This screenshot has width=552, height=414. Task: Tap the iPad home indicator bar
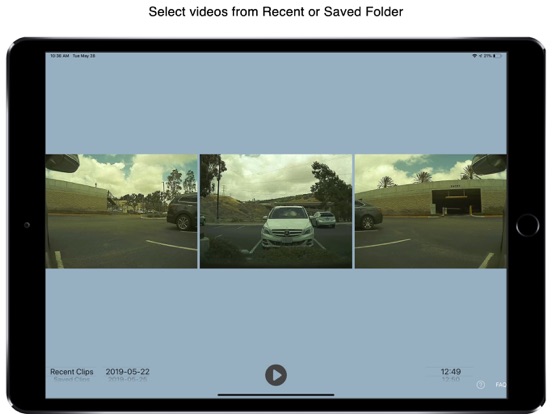point(276,395)
